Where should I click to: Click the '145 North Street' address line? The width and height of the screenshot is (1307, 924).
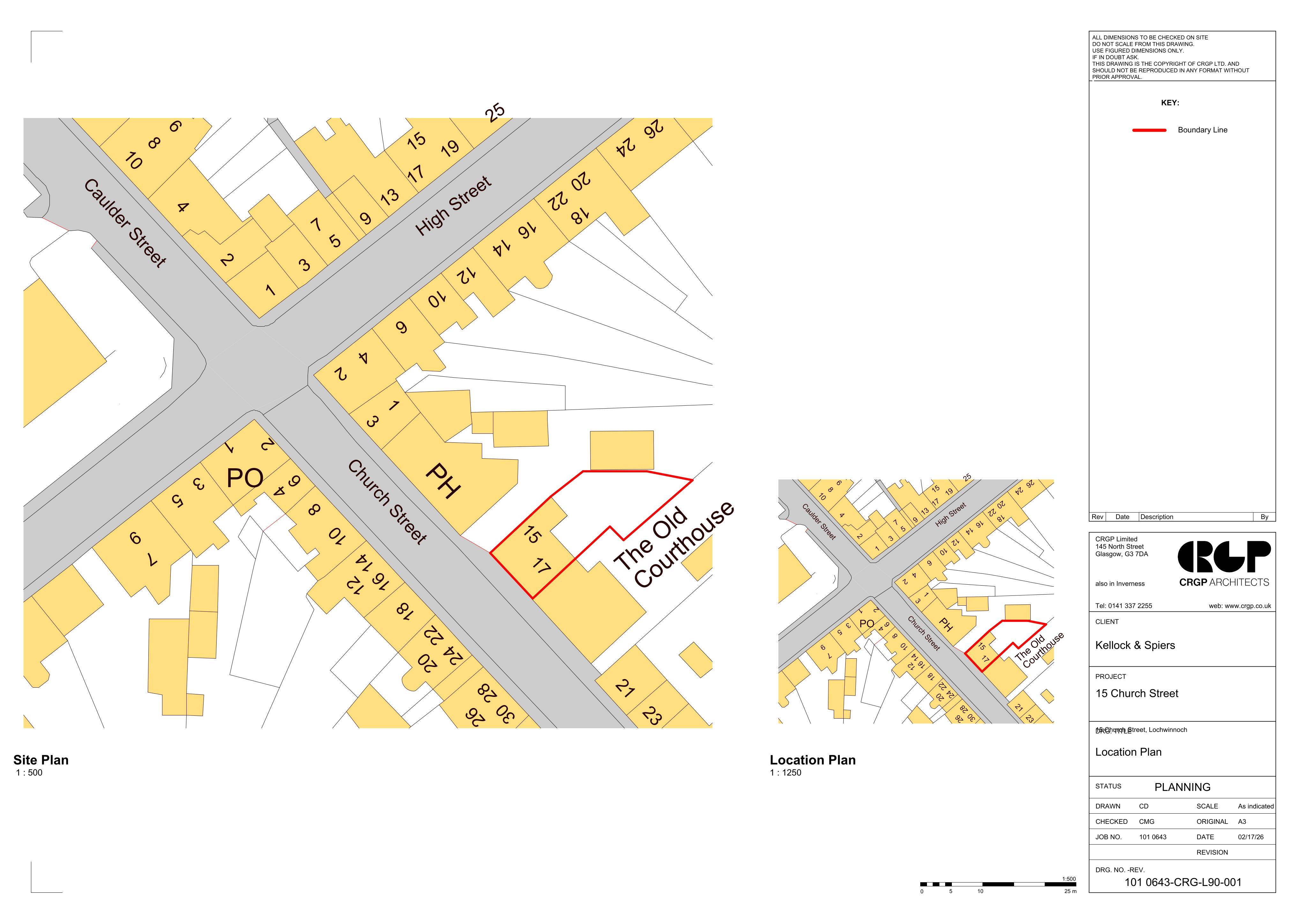1119,547
